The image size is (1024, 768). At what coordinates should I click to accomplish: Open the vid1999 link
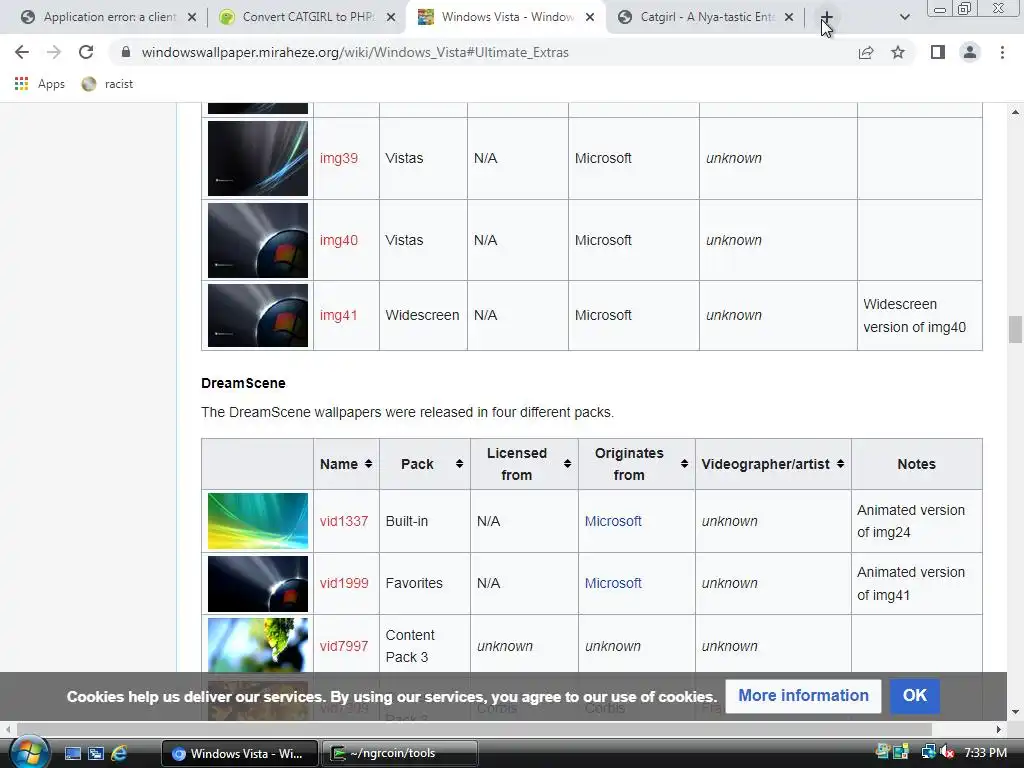(344, 583)
